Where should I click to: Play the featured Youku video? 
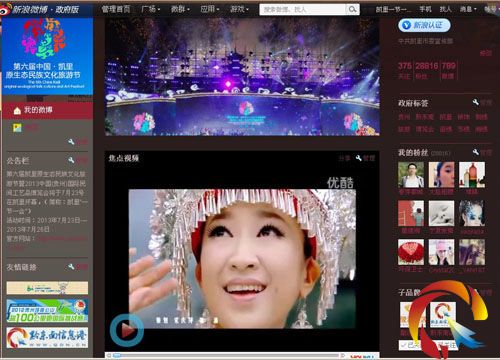[x=127, y=330]
